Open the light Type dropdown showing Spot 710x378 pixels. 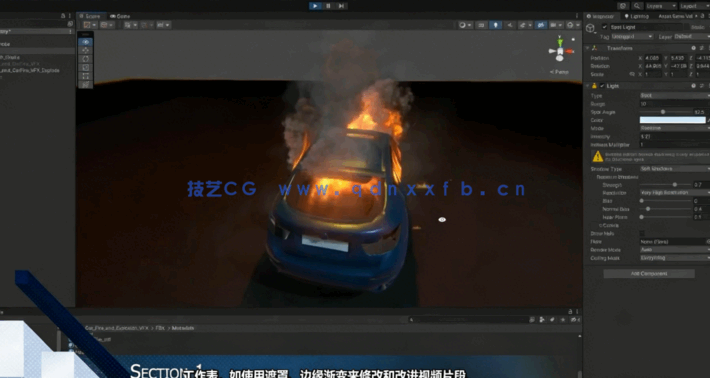[675, 96]
